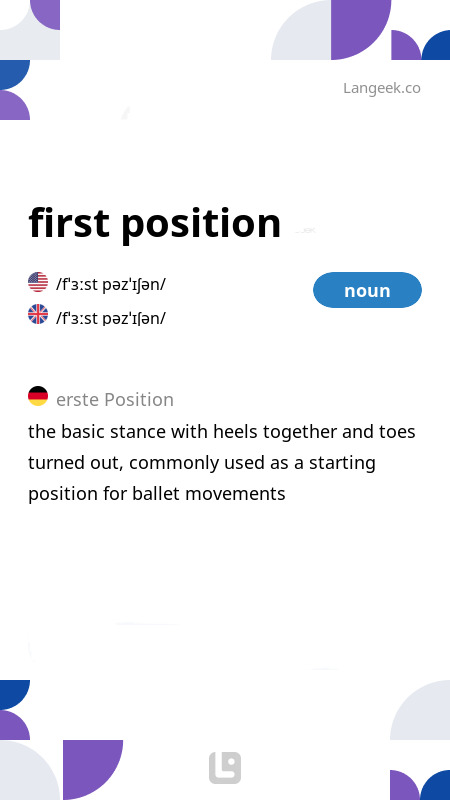Click the US flag pronunciation icon
450x800 pixels.
pos(38,282)
